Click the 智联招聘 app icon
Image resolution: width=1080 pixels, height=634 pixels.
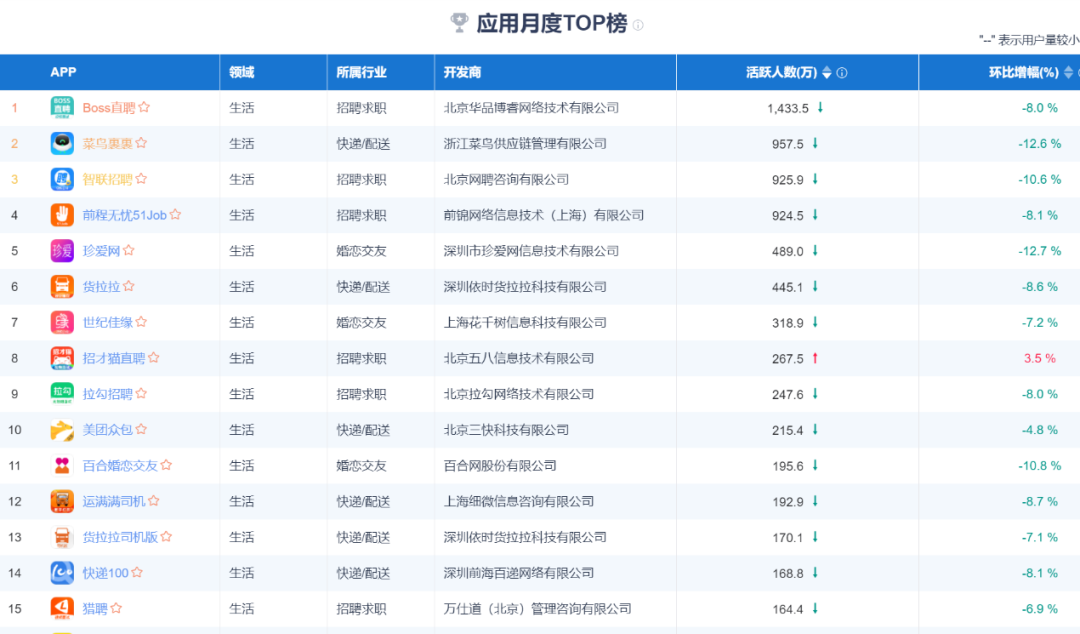point(62,179)
